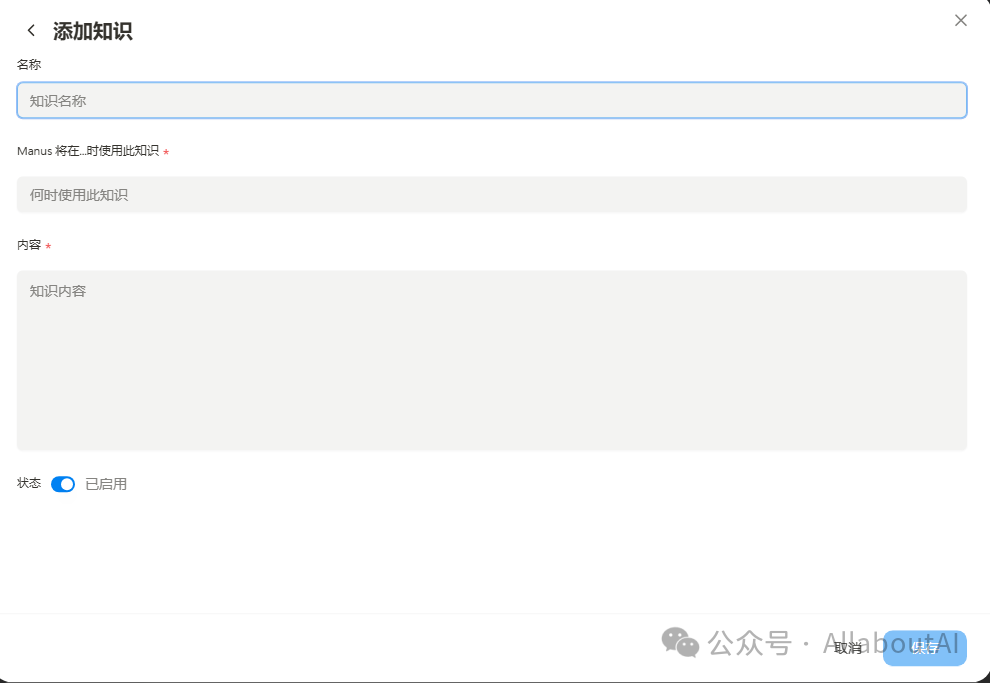Click into the 知识内容 text area

point(491,360)
